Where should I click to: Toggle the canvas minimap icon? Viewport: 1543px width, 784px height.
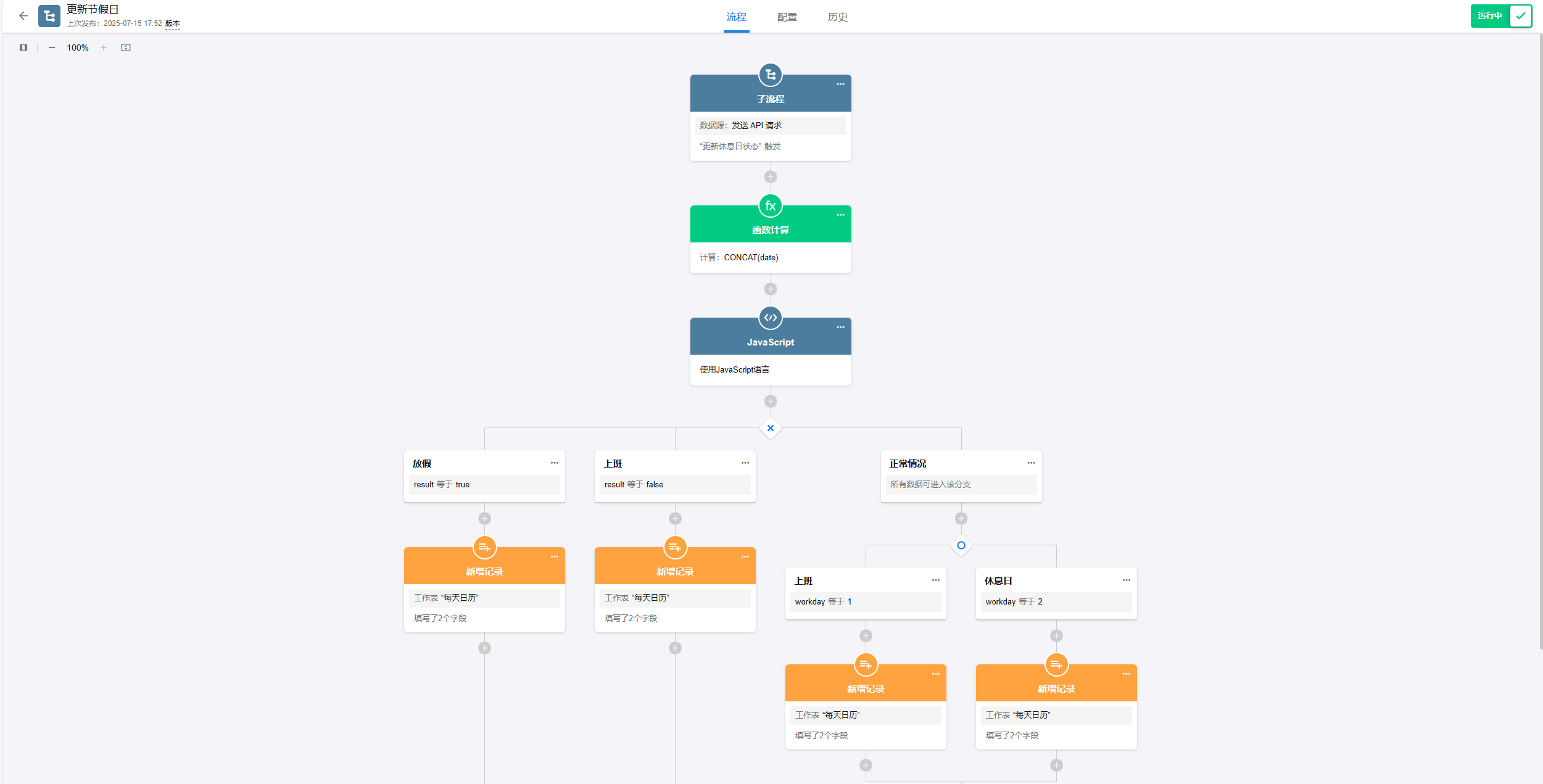pyautogui.click(x=23, y=47)
